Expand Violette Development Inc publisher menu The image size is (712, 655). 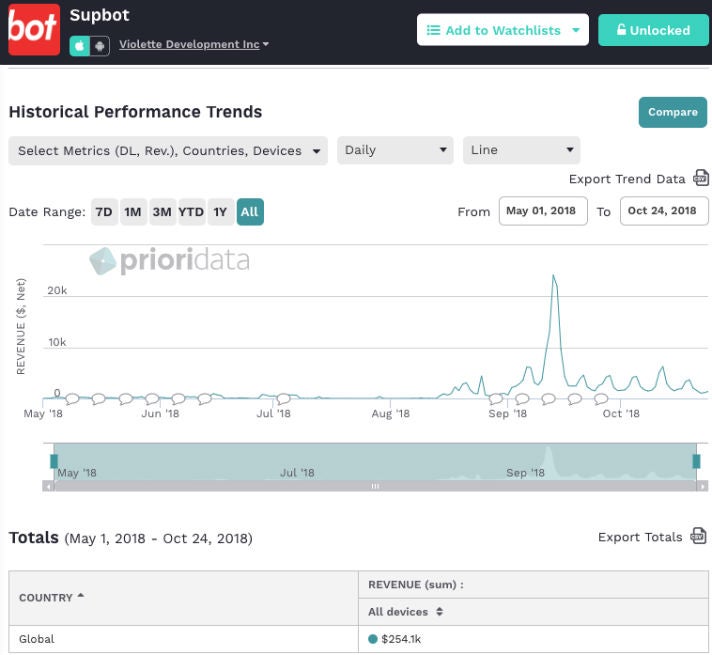(x=193, y=44)
